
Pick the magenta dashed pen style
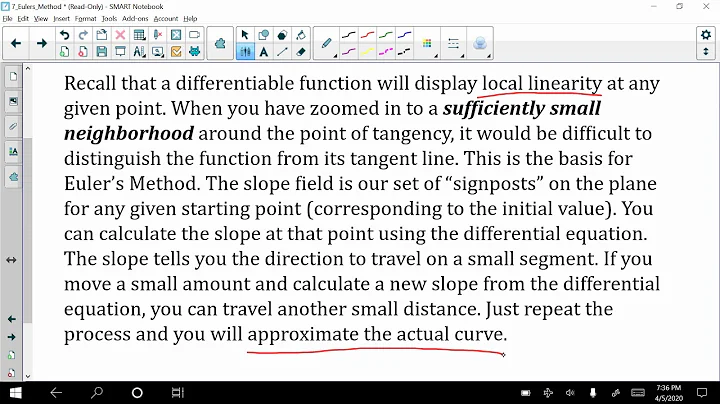[386, 51]
